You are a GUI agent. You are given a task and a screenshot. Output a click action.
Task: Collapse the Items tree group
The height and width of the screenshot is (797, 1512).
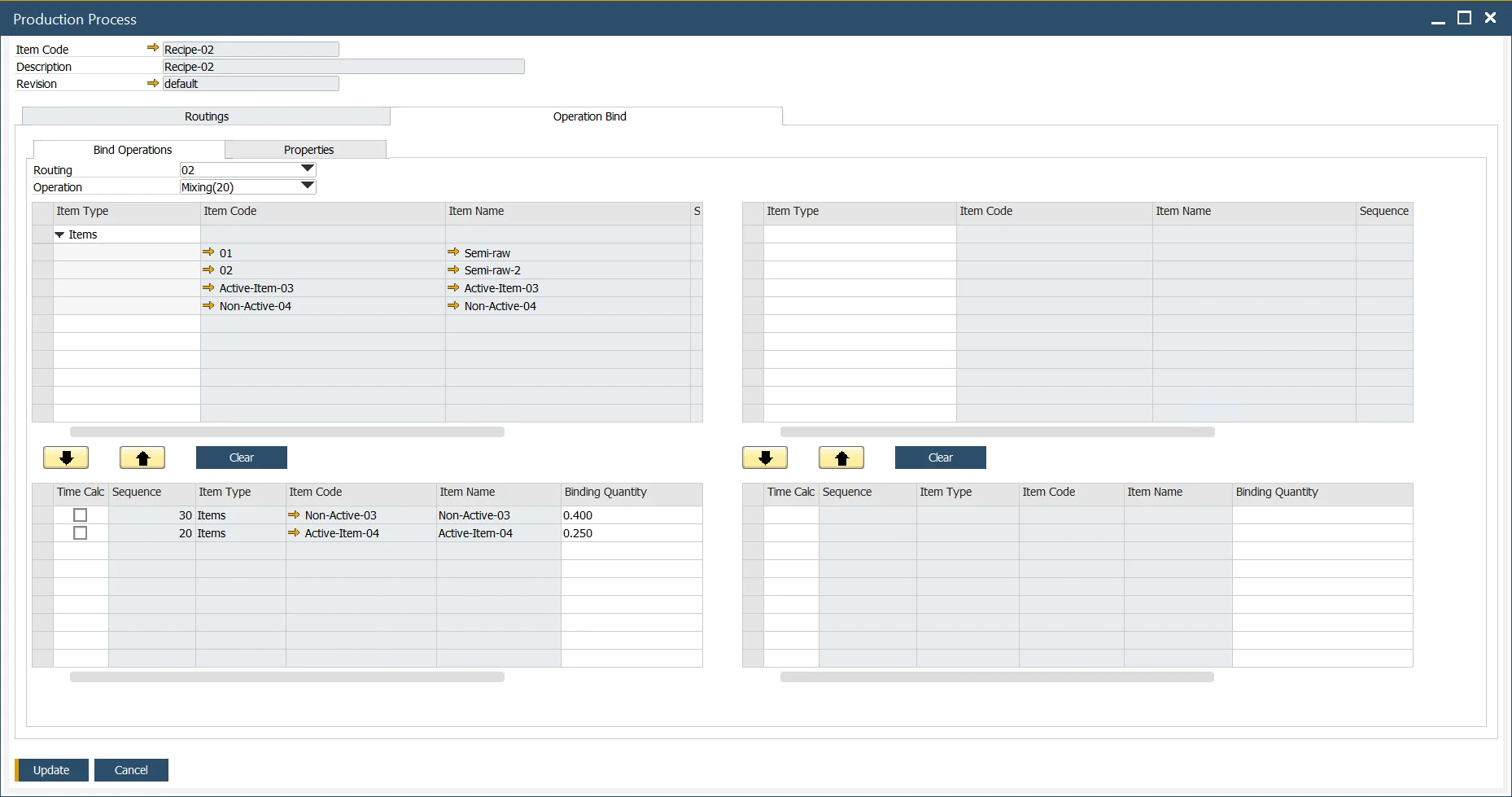click(59, 234)
